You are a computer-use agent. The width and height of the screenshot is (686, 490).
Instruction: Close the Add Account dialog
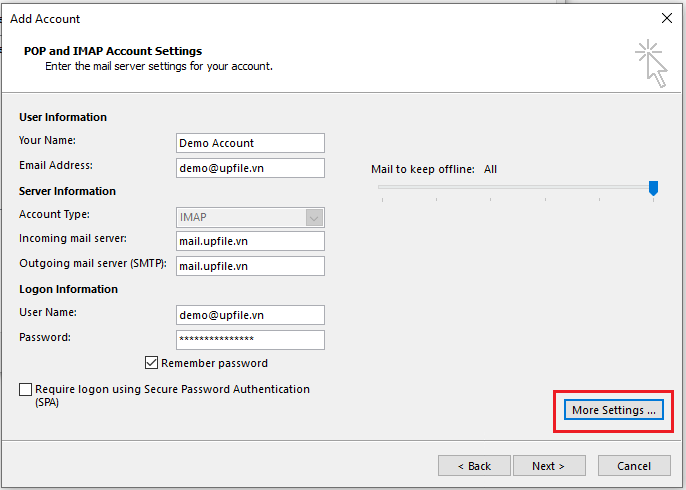pos(666,18)
